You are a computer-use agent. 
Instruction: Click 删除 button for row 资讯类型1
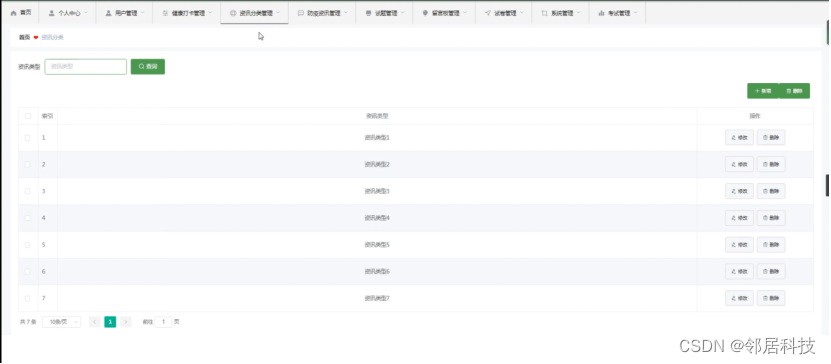(x=771, y=138)
